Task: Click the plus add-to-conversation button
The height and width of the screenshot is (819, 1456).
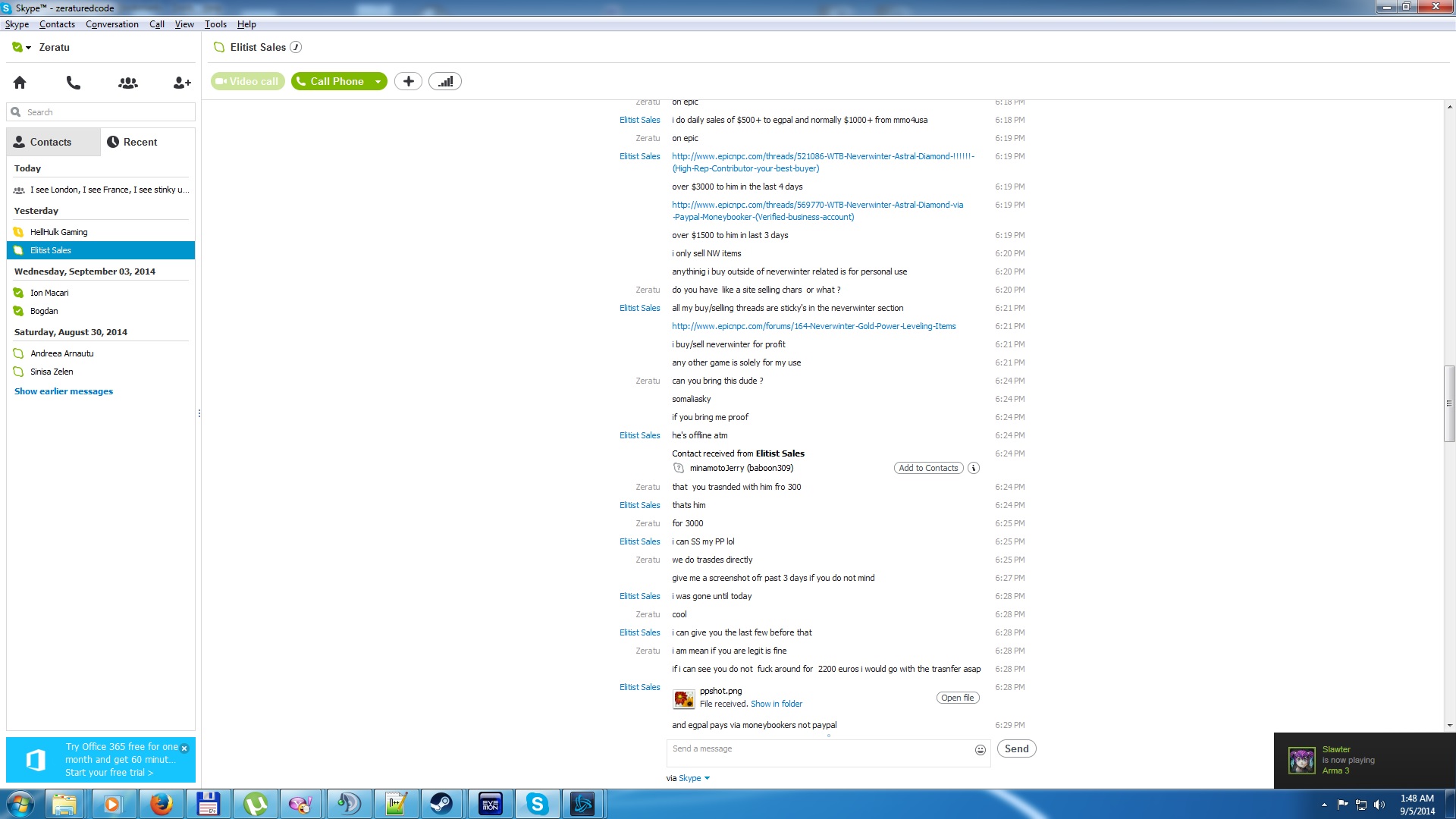Action: pos(408,81)
